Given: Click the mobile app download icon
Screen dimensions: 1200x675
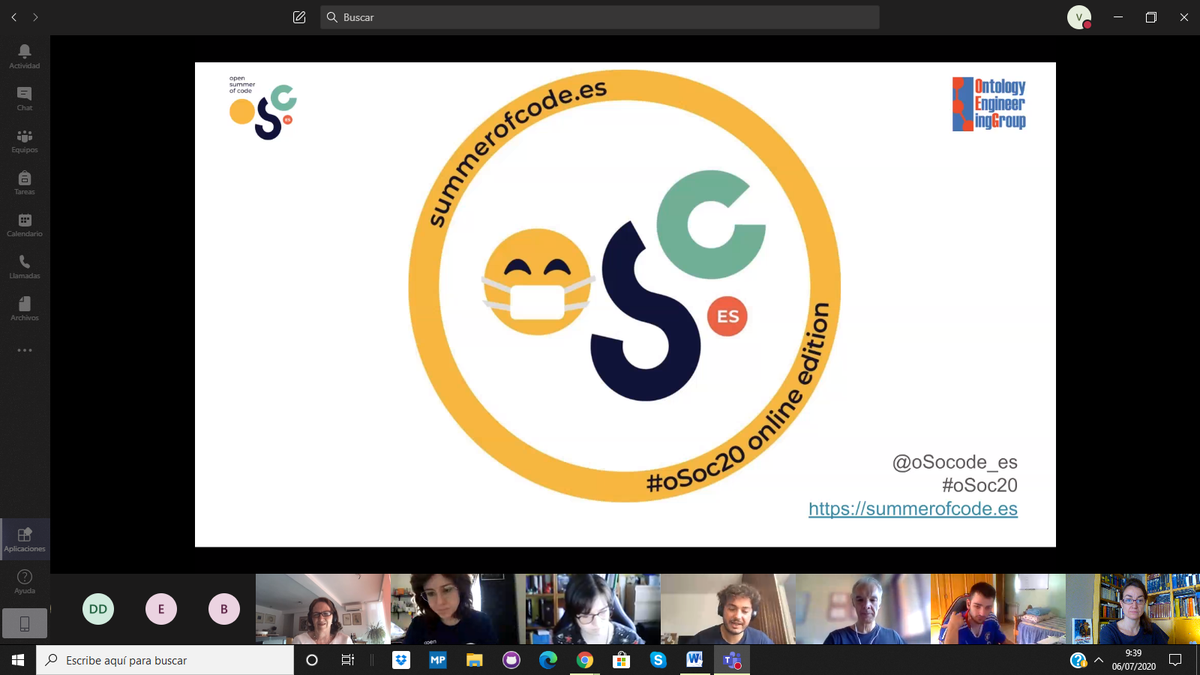Looking at the screenshot, I should pos(25,623).
